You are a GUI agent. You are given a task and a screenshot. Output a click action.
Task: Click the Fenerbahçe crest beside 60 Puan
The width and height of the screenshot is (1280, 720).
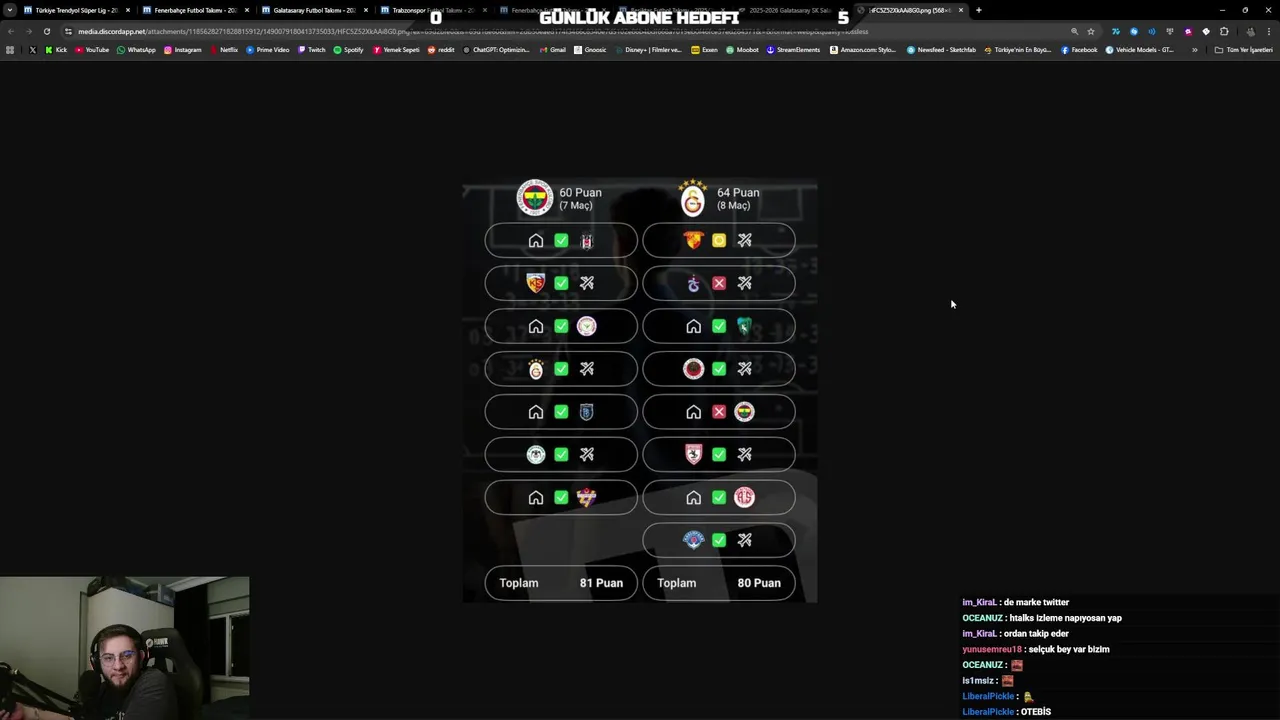click(534, 198)
